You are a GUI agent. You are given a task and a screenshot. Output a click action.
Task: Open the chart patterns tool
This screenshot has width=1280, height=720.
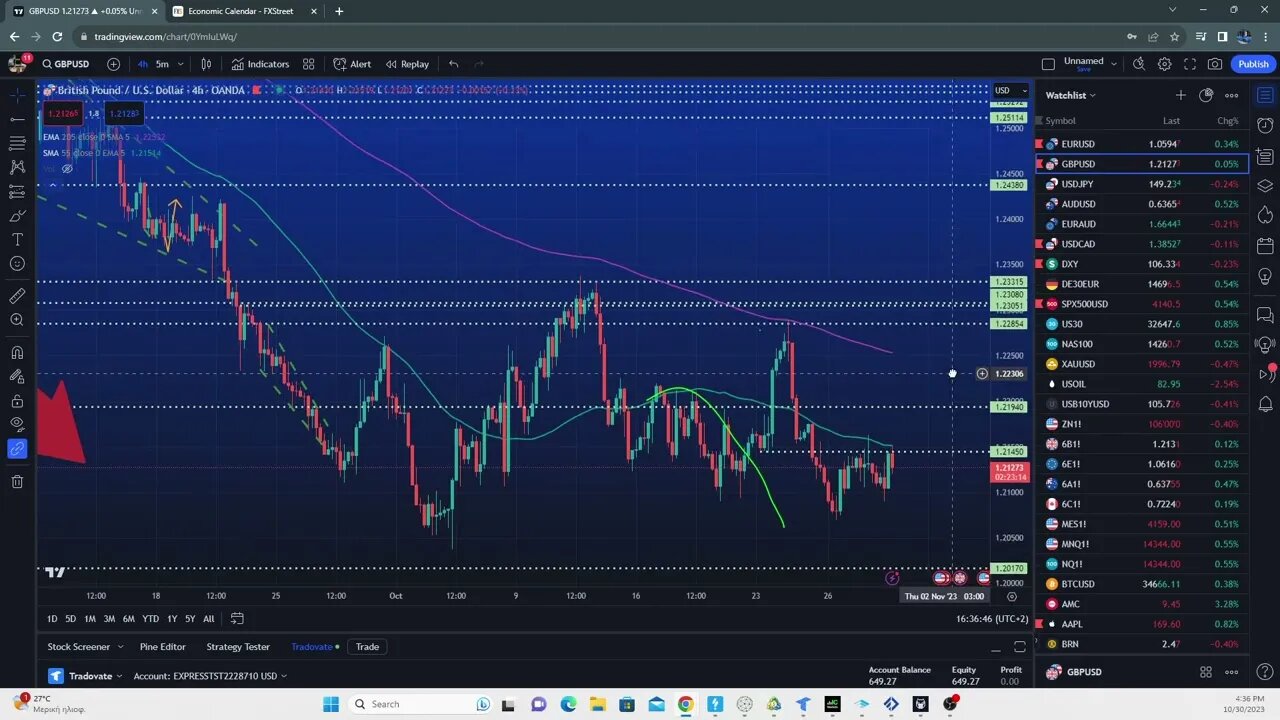[x=17, y=167]
